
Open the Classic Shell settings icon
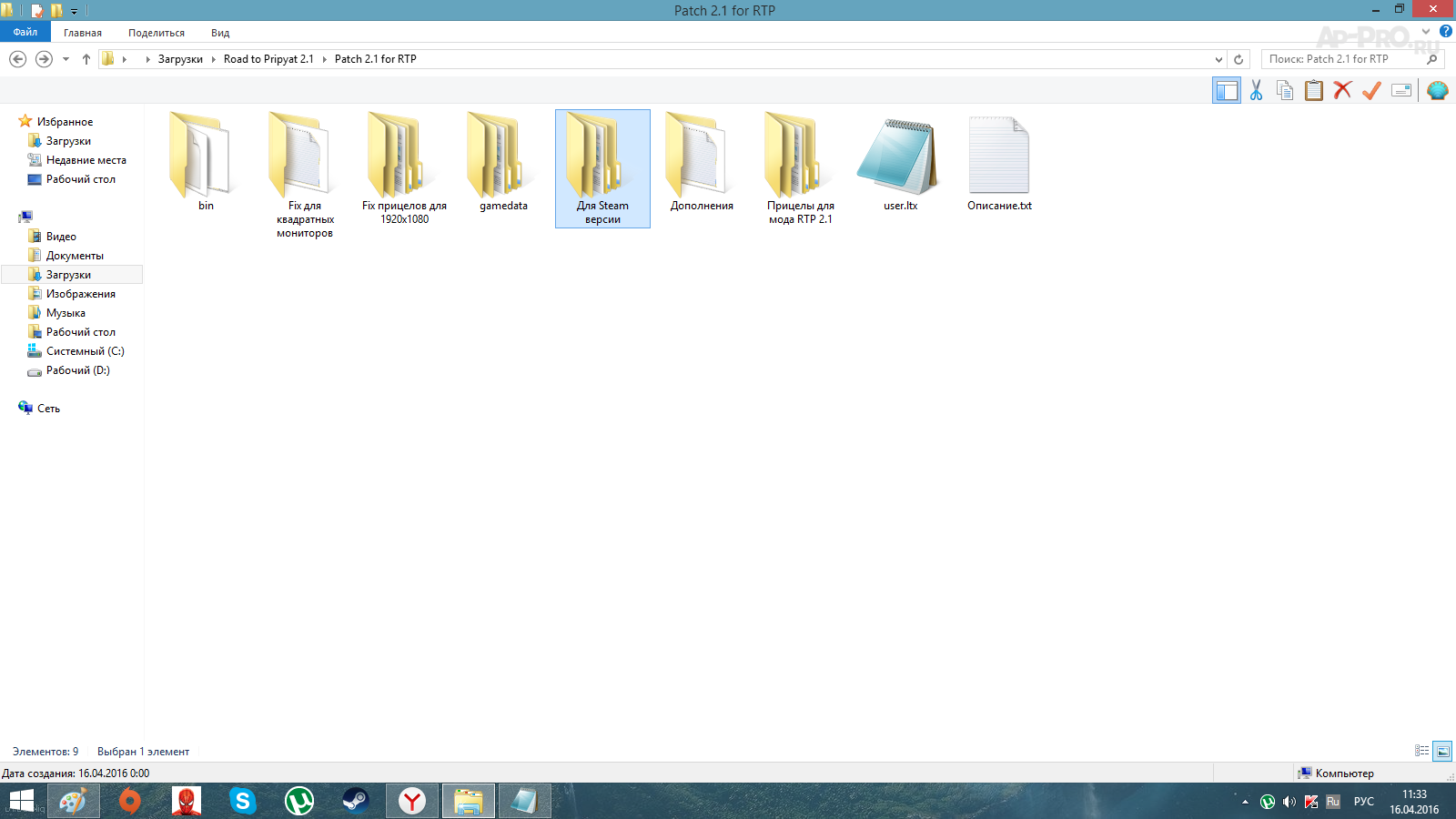[x=1438, y=90]
